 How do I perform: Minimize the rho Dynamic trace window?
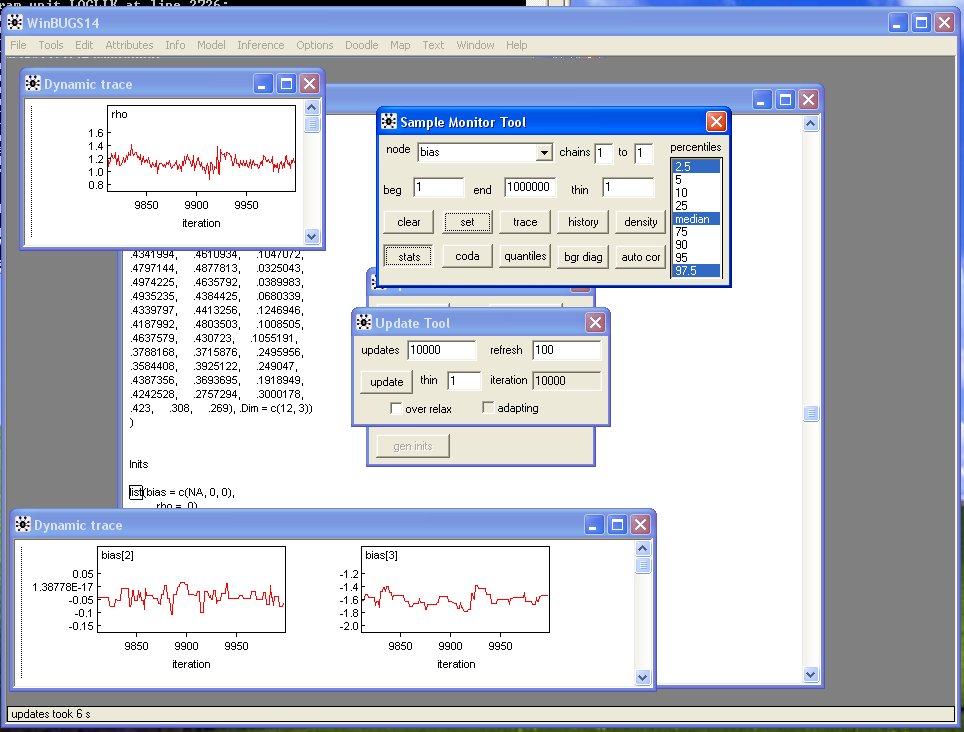264,84
